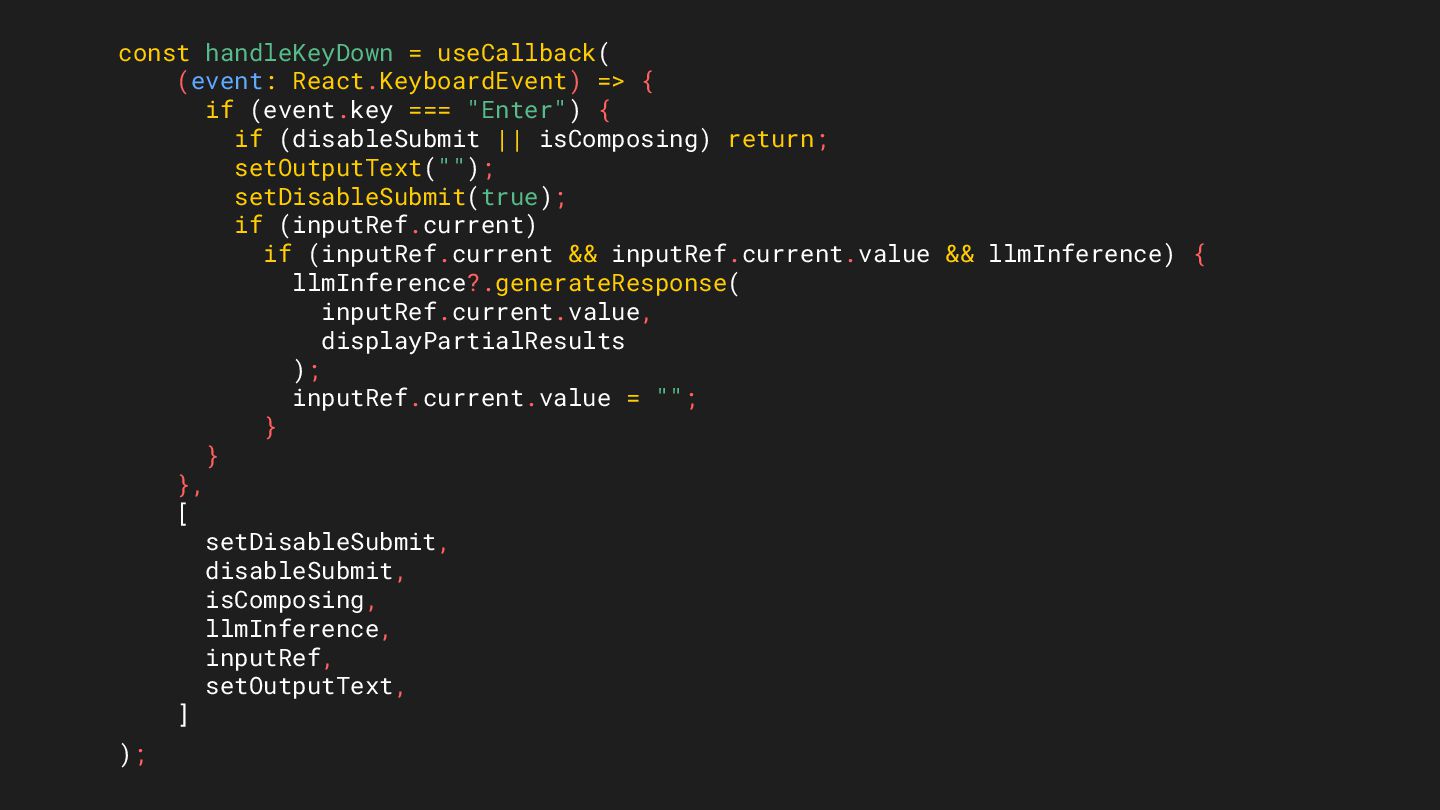The height and width of the screenshot is (810, 1440).
Task: Click the const keyword
Action: pos(154,53)
